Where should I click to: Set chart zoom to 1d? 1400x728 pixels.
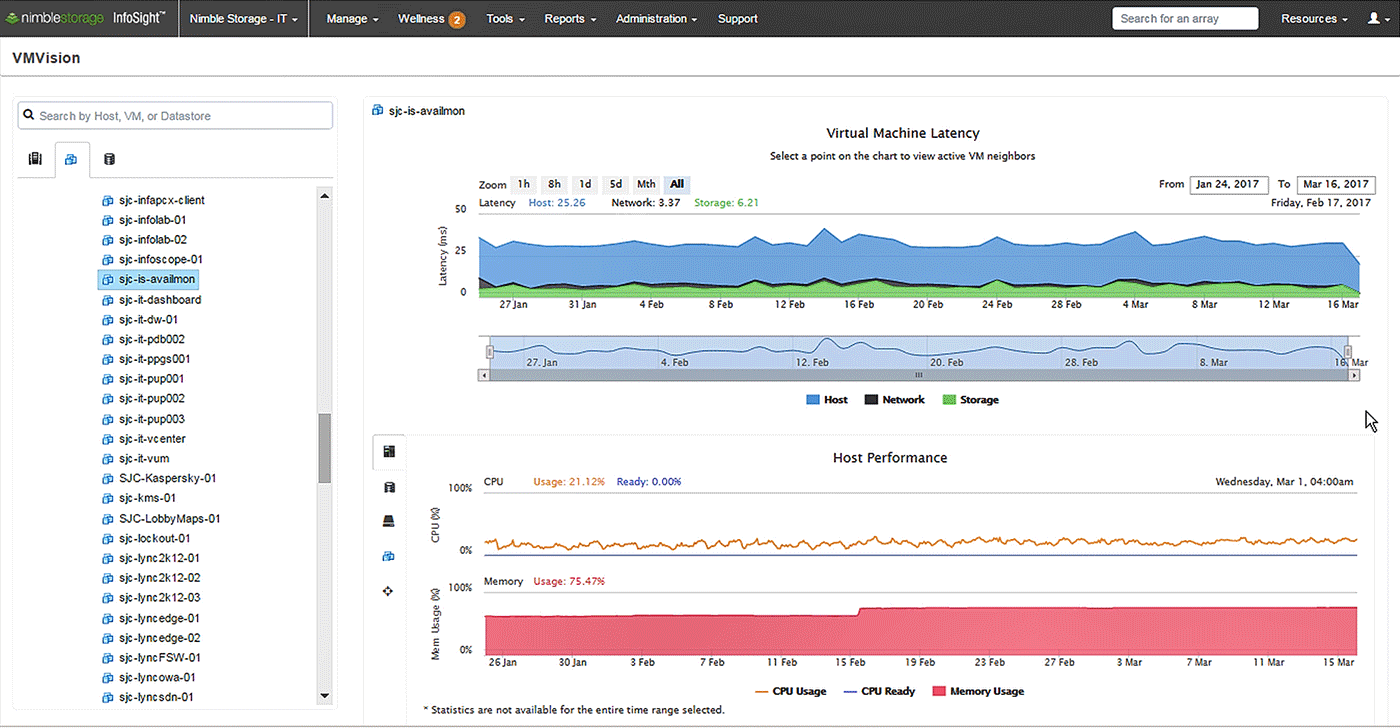click(x=585, y=184)
